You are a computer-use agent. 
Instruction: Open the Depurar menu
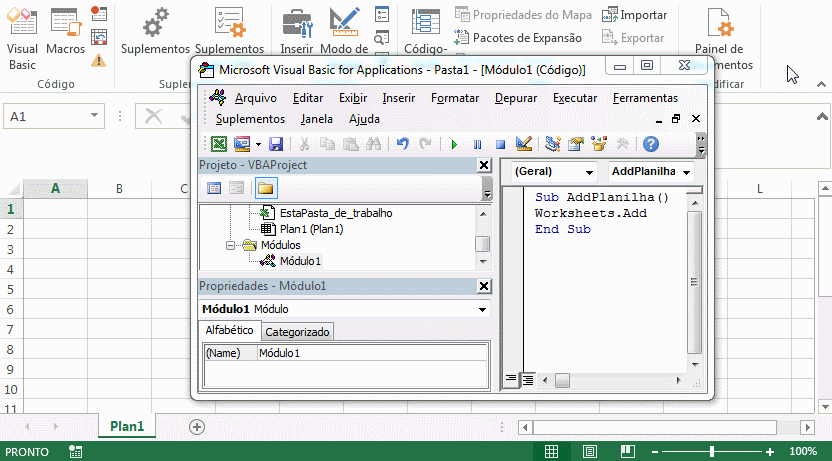[515, 98]
